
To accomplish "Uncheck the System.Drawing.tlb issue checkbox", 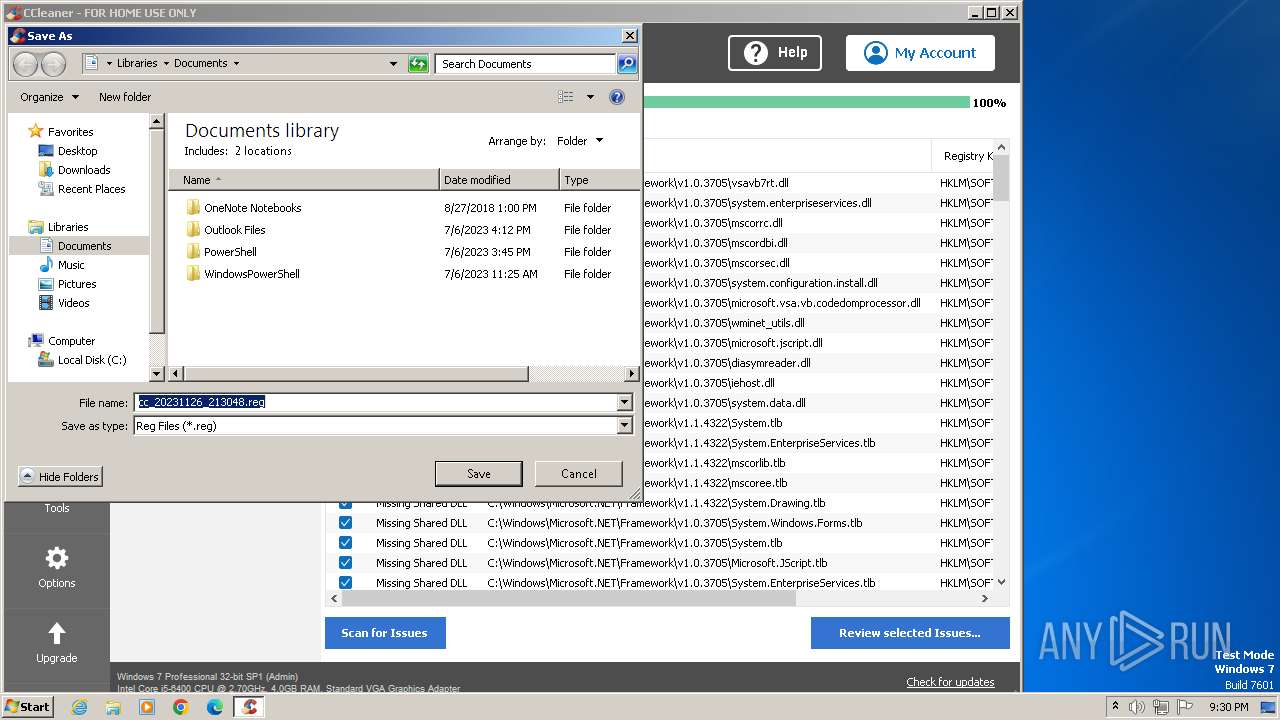I will click(x=345, y=503).
